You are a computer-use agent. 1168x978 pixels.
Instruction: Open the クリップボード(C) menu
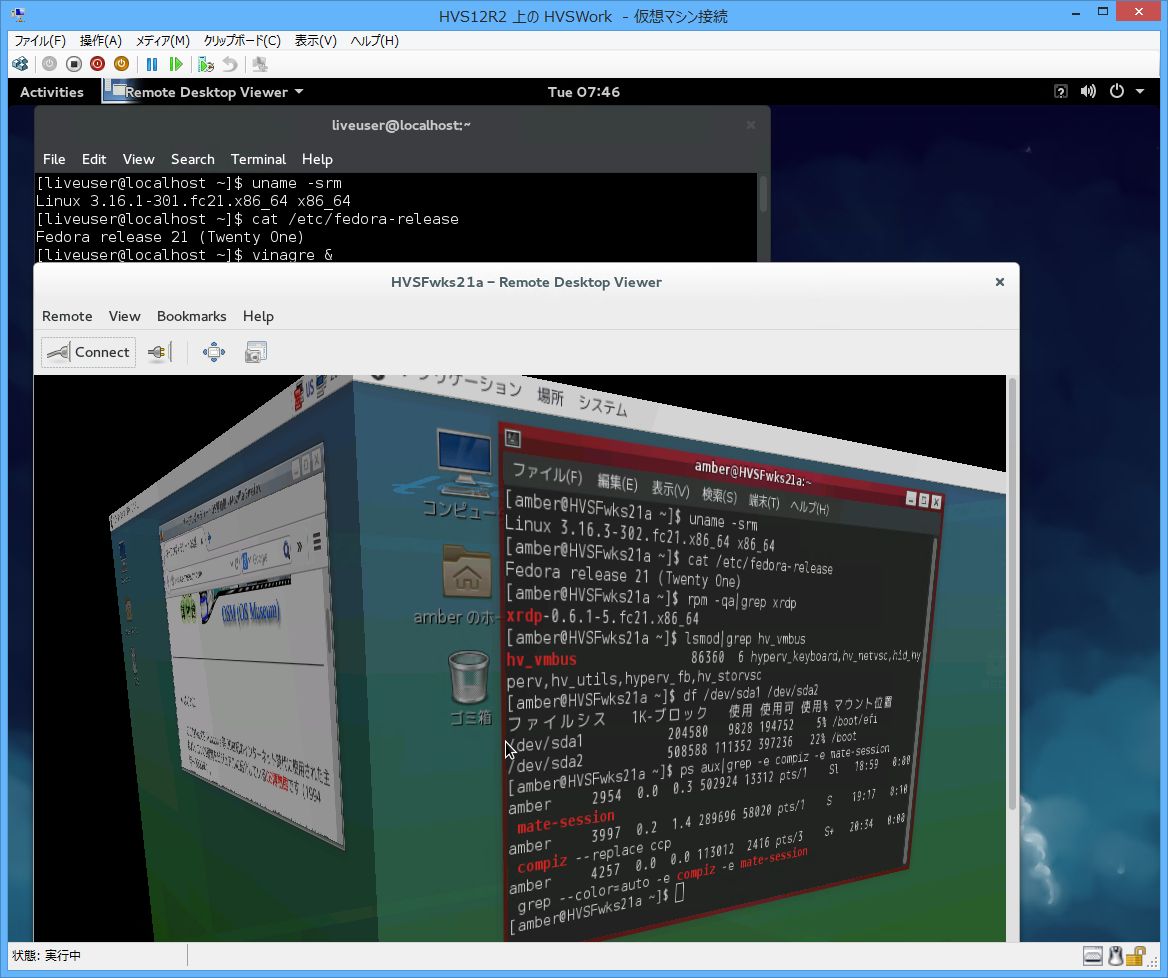pyautogui.click(x=242, y=41)
